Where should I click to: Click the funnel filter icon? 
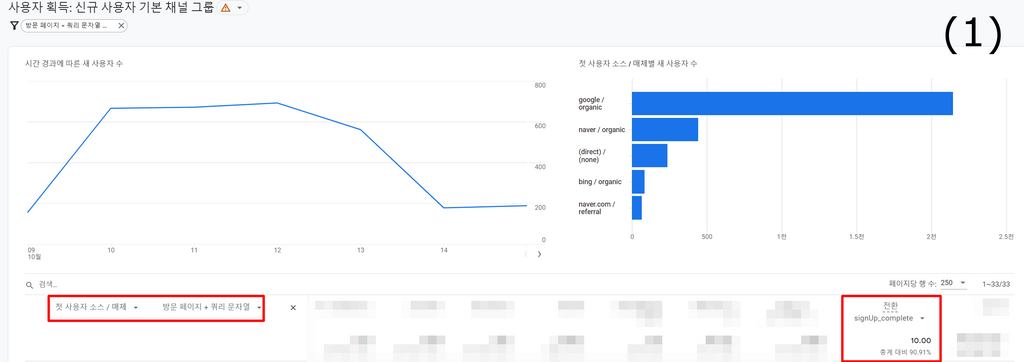tap(14, 25)
